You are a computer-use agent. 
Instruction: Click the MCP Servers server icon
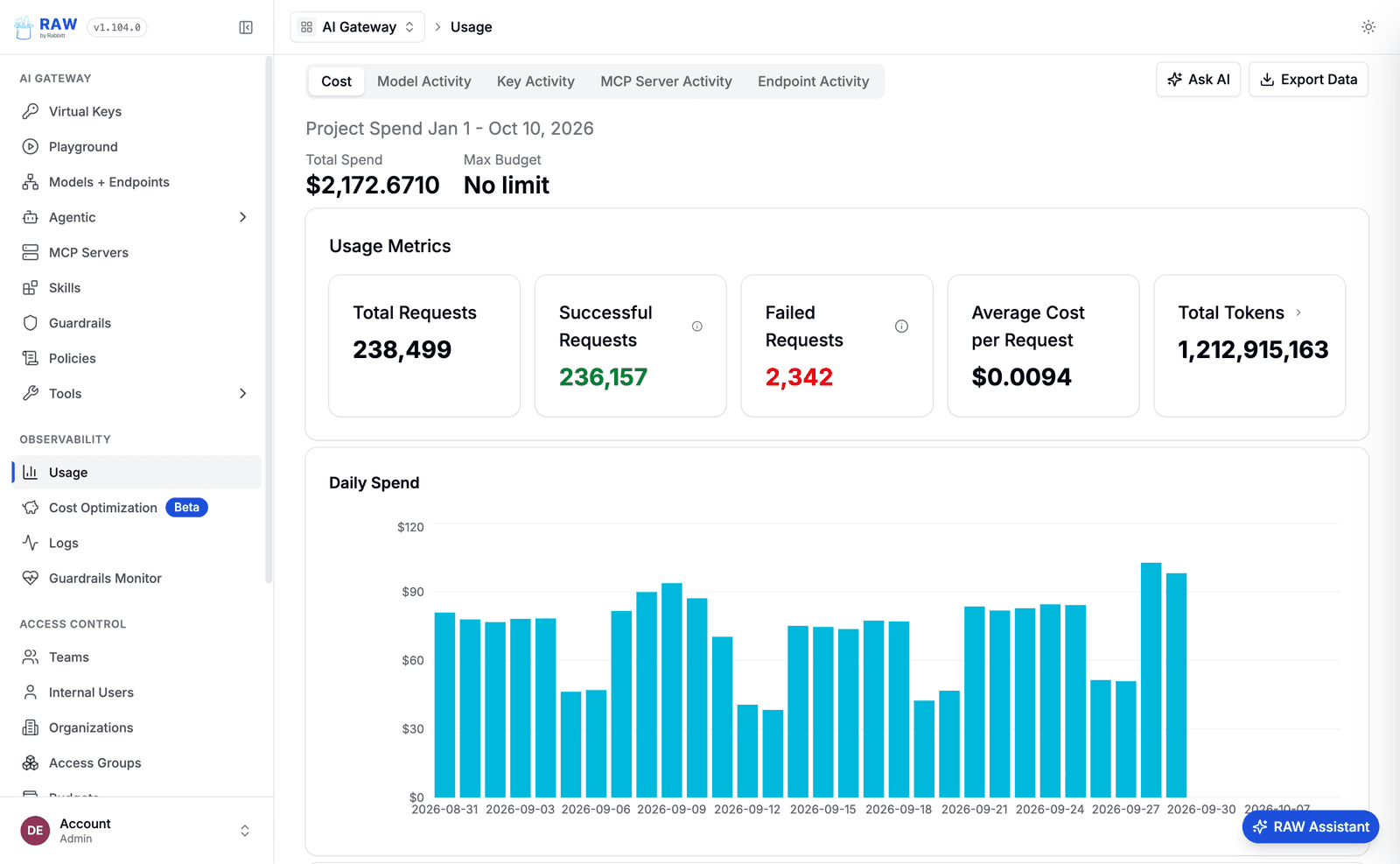pyautogui.click(x=31, y=252)
